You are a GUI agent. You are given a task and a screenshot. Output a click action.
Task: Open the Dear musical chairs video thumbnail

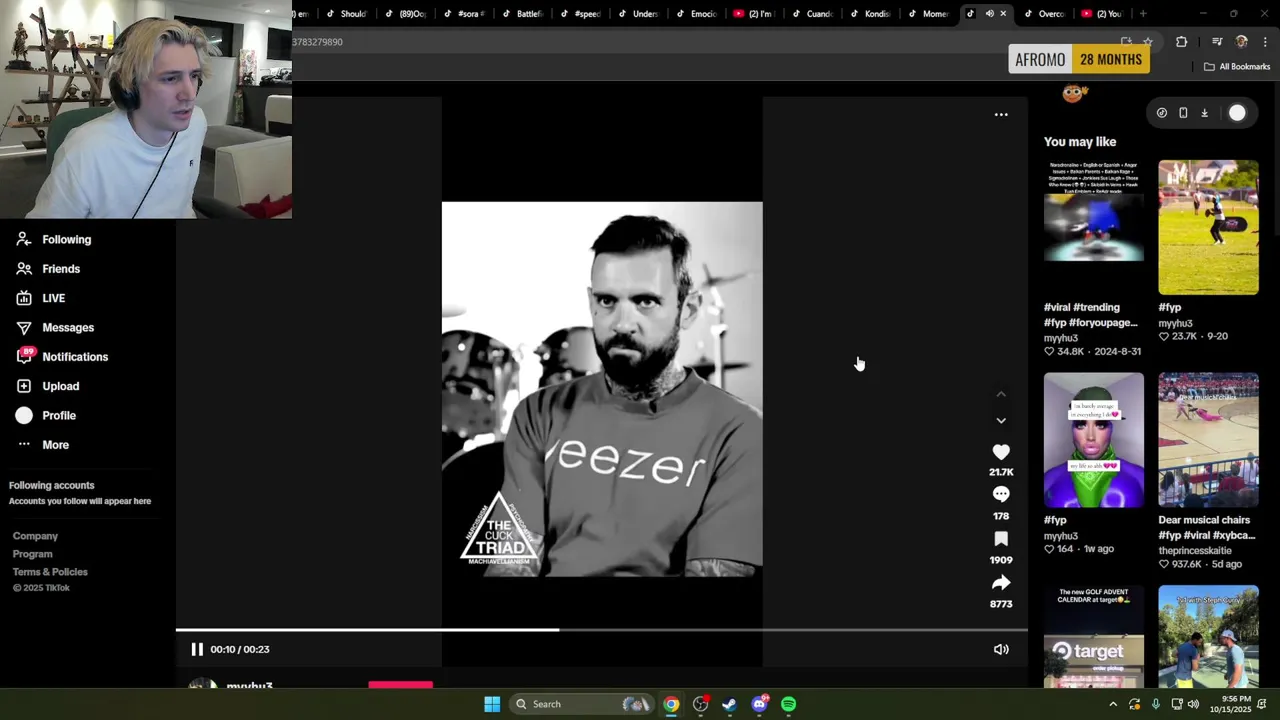1208,440
